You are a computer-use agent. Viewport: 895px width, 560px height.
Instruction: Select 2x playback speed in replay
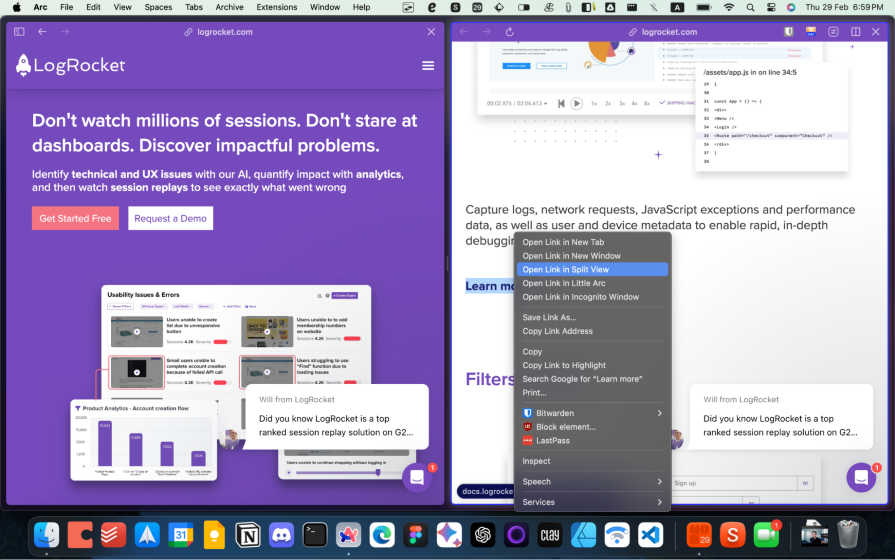coord(608,103)
